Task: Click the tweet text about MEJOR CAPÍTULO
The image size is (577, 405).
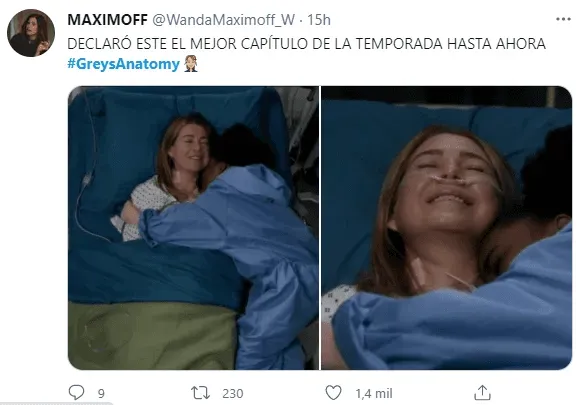Action: (306, 44)
